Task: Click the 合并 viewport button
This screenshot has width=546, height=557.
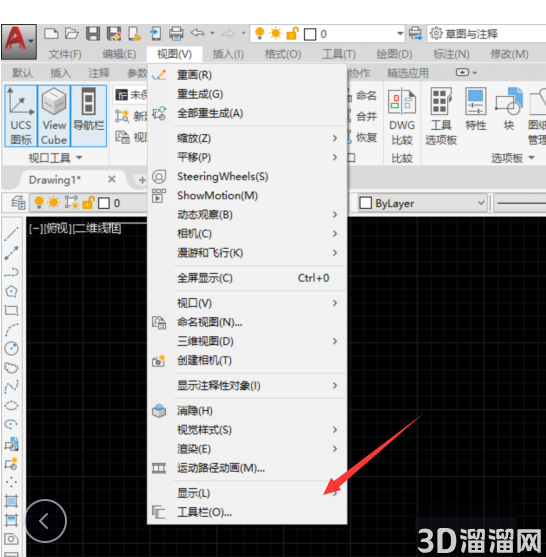Action: 366,116
